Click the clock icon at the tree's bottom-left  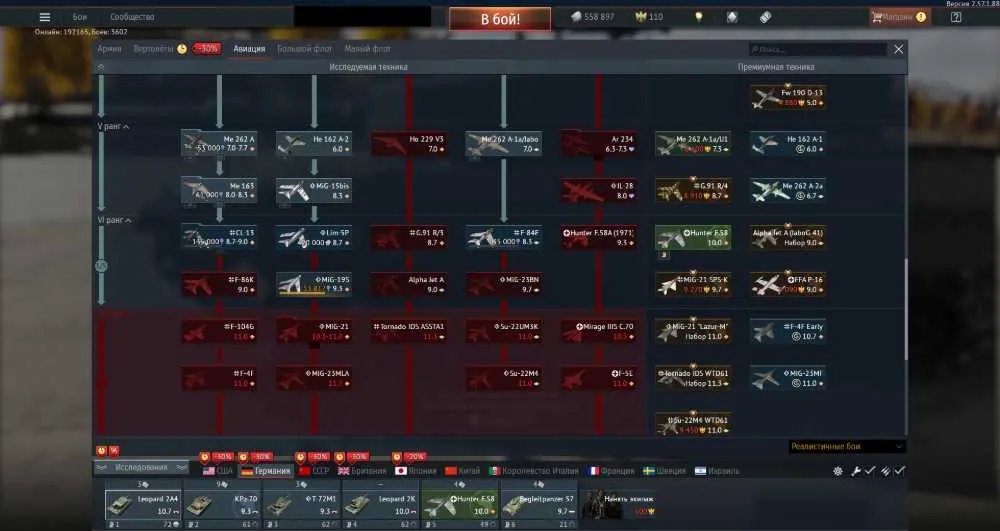(x=101, y=451)
